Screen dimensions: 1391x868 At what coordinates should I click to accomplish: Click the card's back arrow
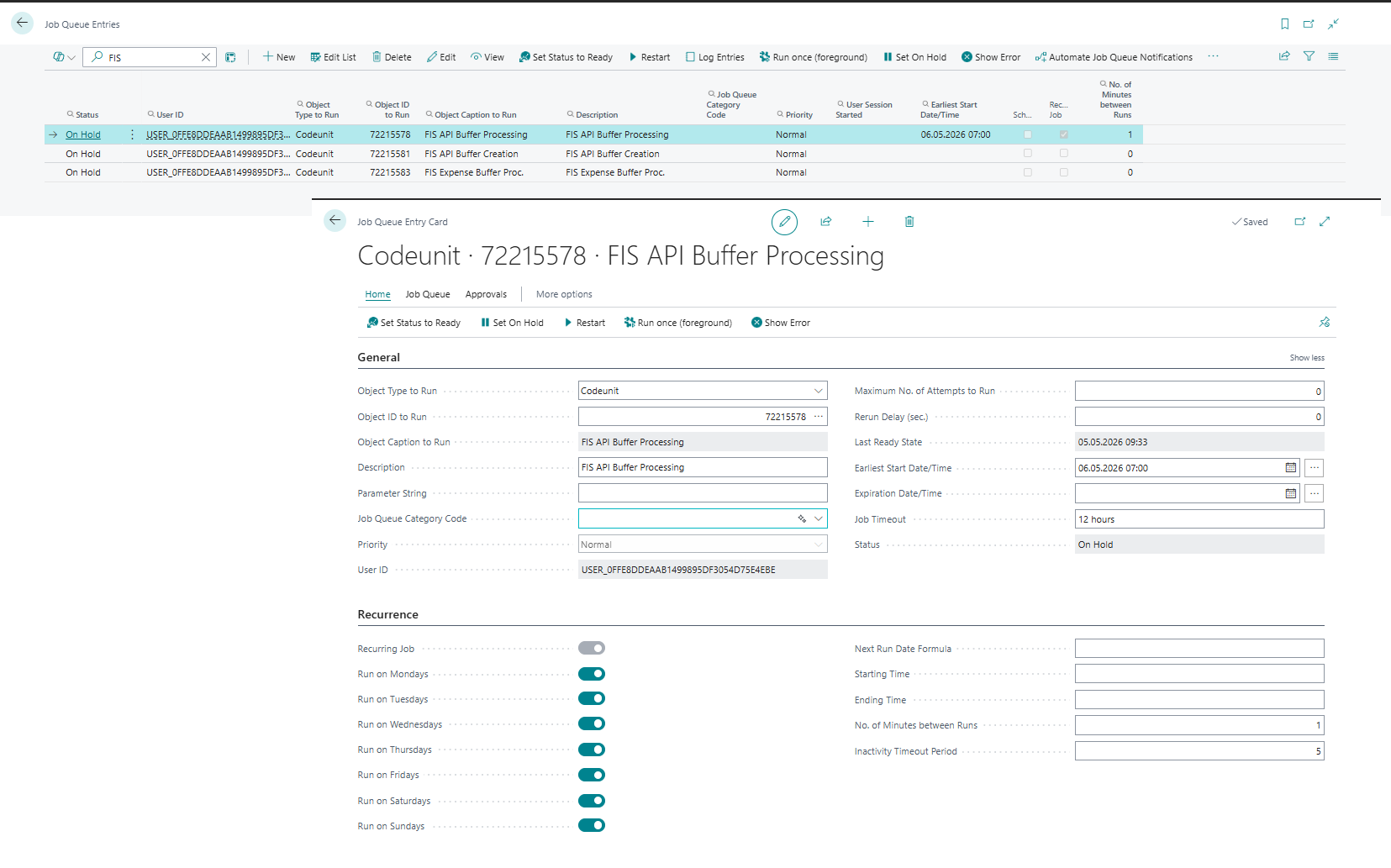(x=335, y=221)
